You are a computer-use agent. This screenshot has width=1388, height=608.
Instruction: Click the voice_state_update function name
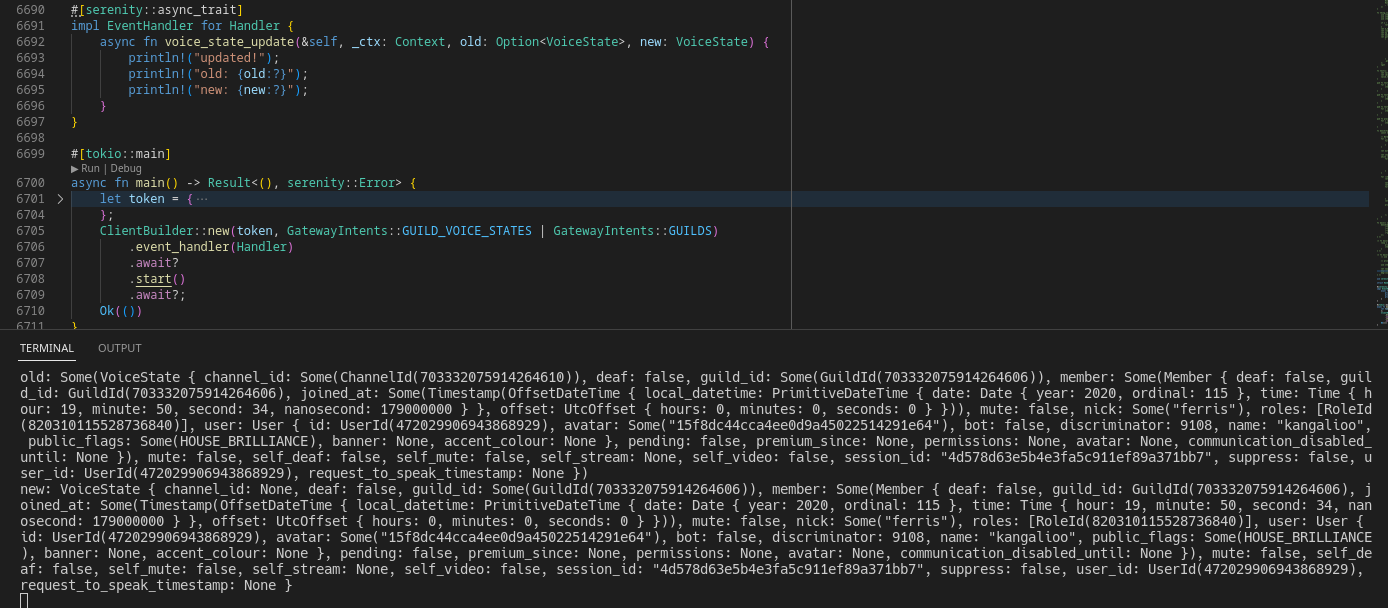point(229,42)
